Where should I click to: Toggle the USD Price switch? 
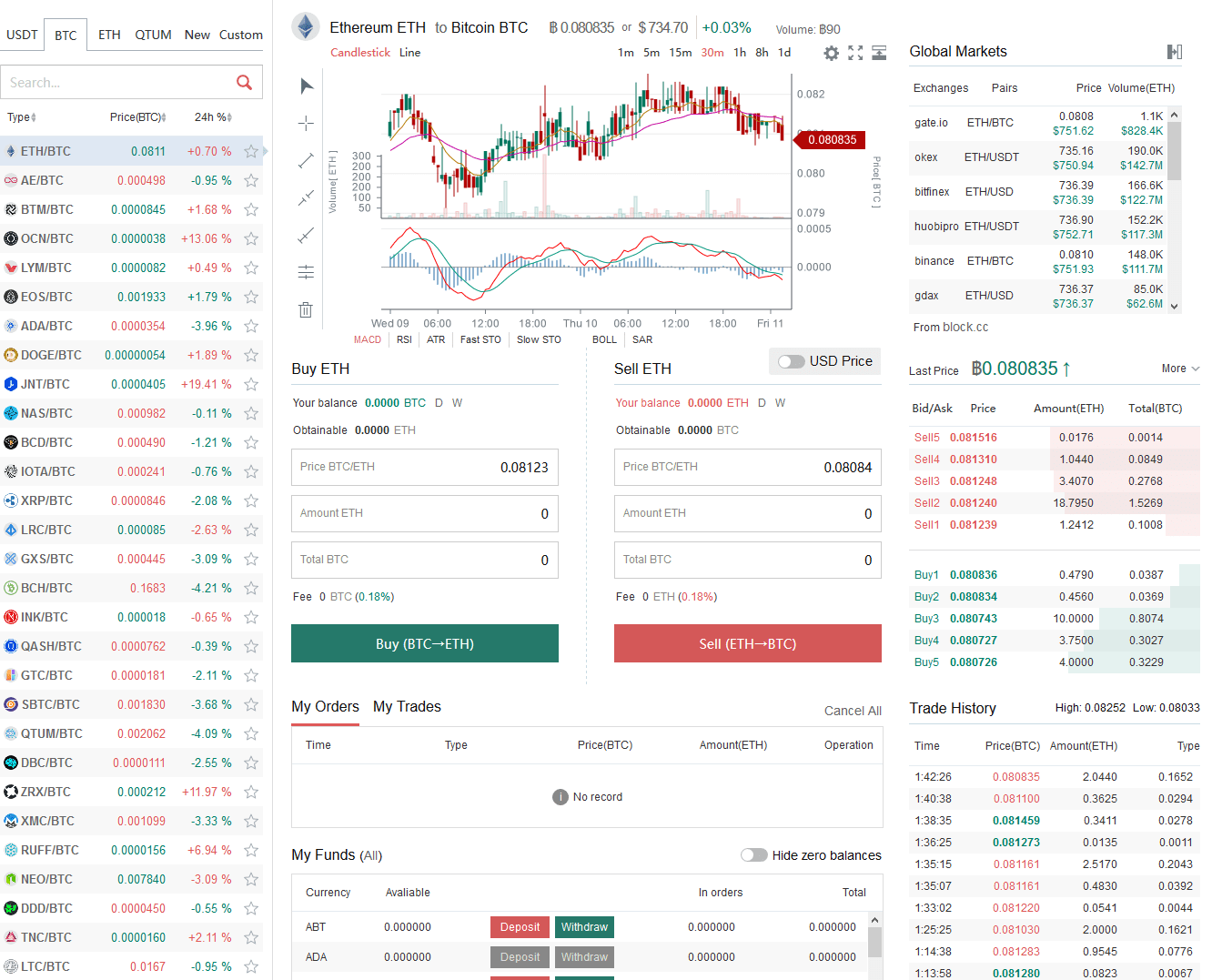click(792, 361)
